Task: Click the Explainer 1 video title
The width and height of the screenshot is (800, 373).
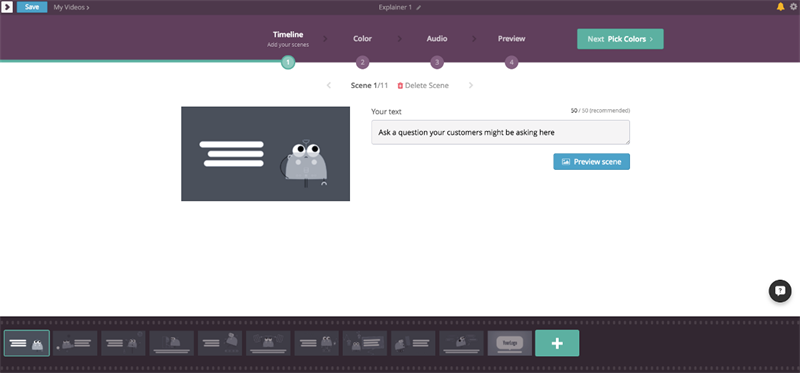Action: 395,8
